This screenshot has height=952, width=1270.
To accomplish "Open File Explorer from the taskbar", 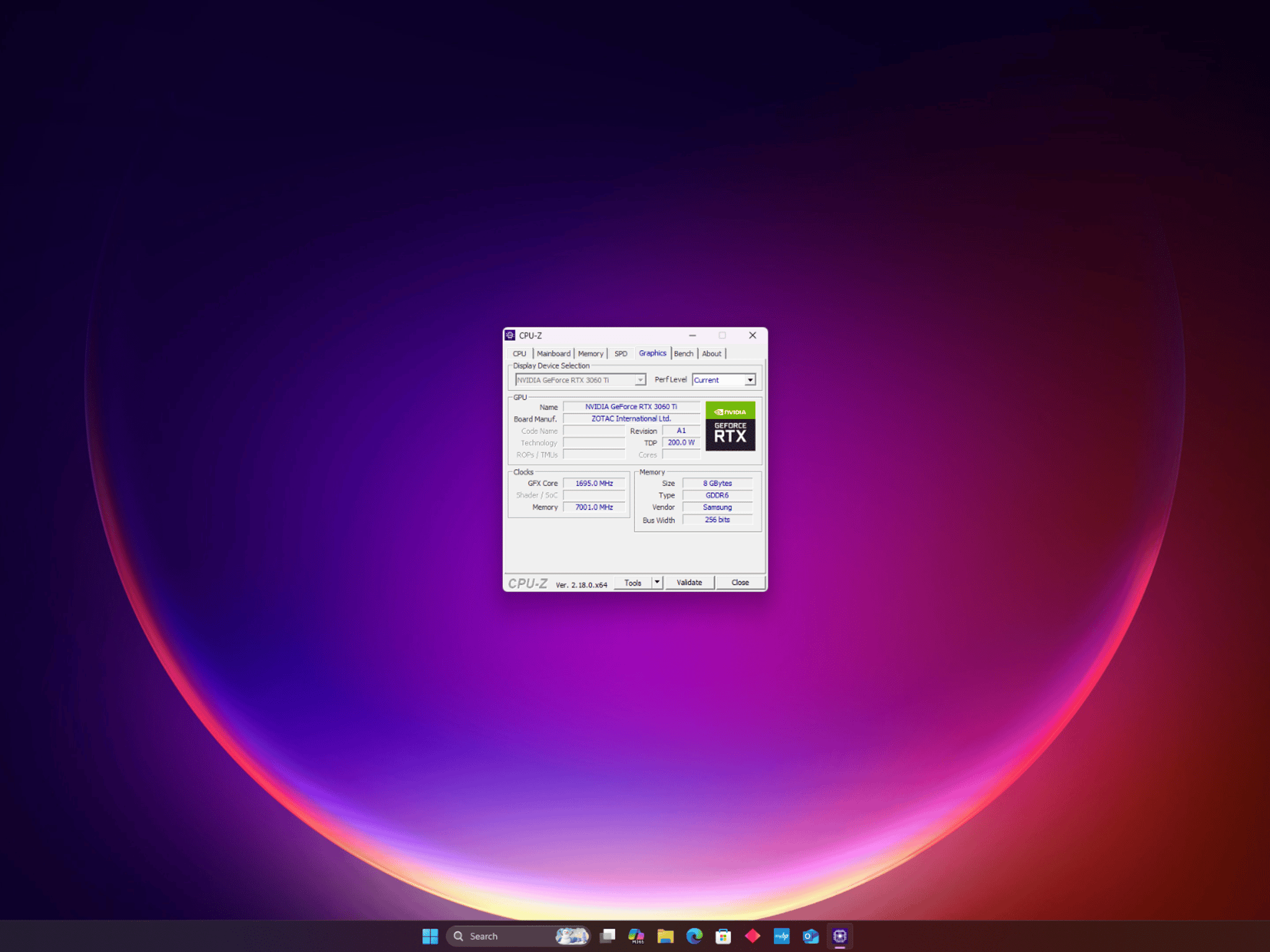I will 665,936.
